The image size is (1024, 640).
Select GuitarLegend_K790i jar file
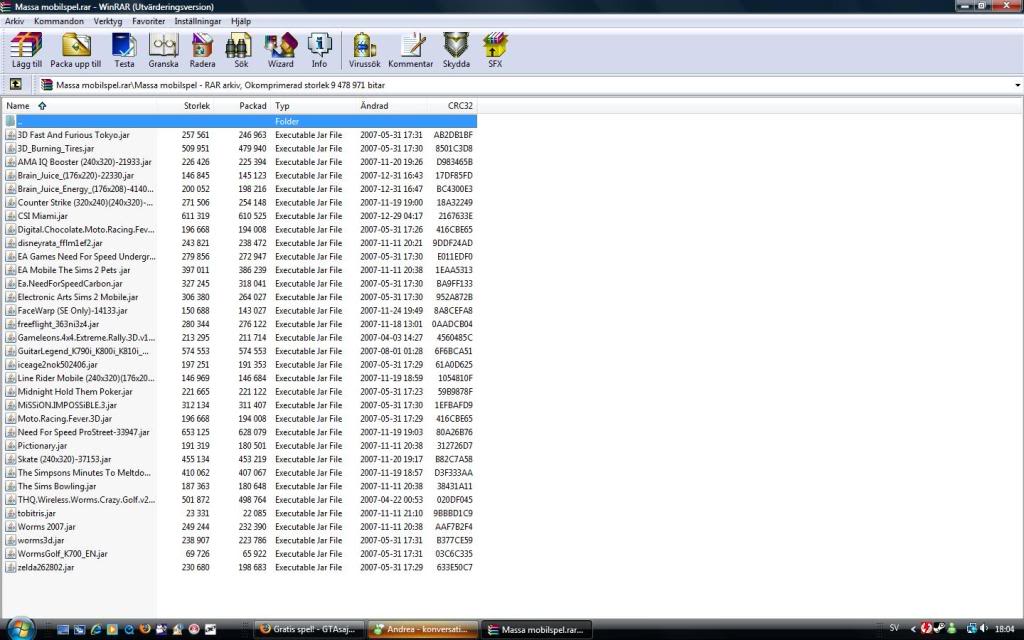[83, 351]
